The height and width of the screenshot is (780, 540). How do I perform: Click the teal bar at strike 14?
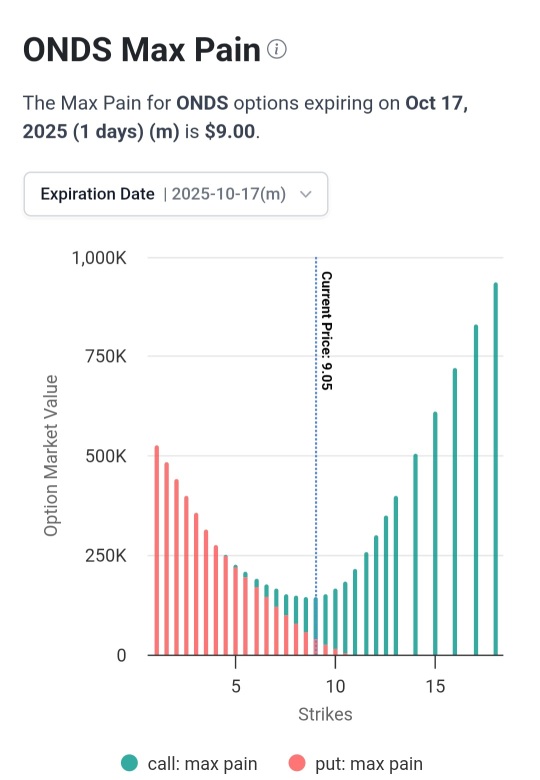click(x=415, y=554)
